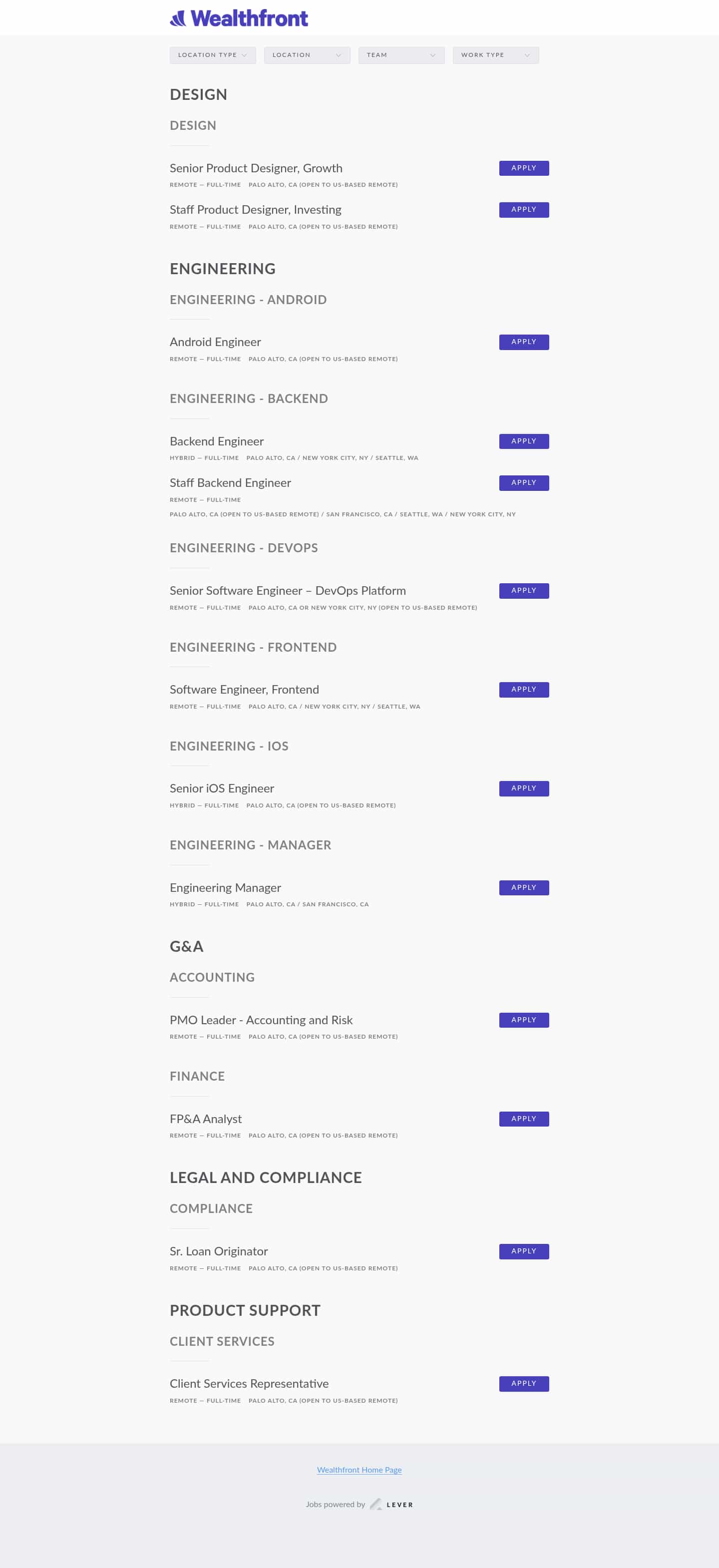Viewport: 719px width, 1568px height.
Task: Open PMO Leader - Accounting and Risk
Action: [x=261, y=1020]
